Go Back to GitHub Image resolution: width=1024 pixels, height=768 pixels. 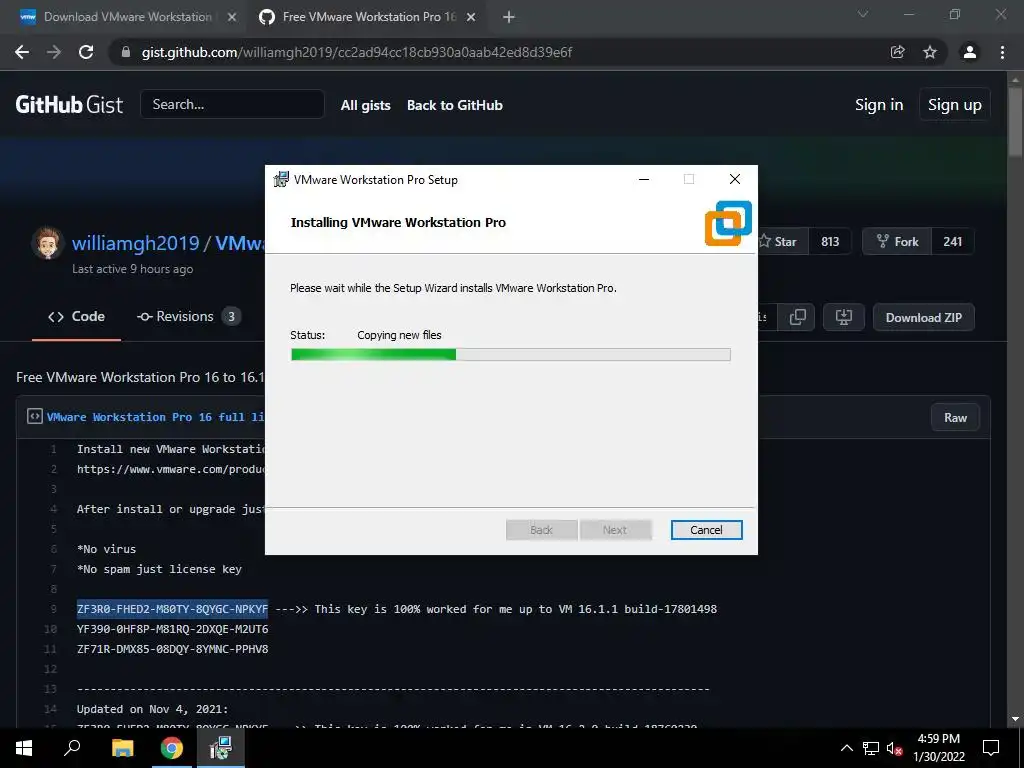455,105
